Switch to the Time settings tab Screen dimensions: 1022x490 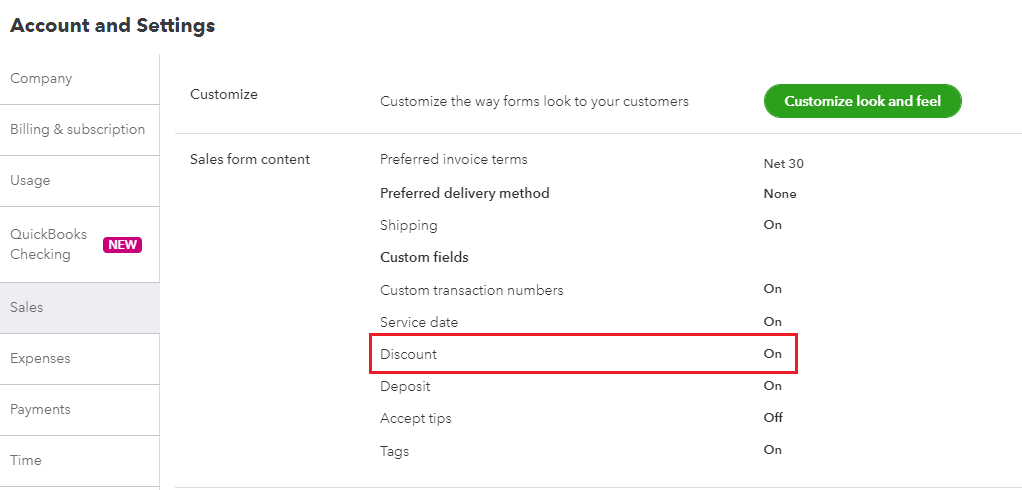[x=26, y=461]
